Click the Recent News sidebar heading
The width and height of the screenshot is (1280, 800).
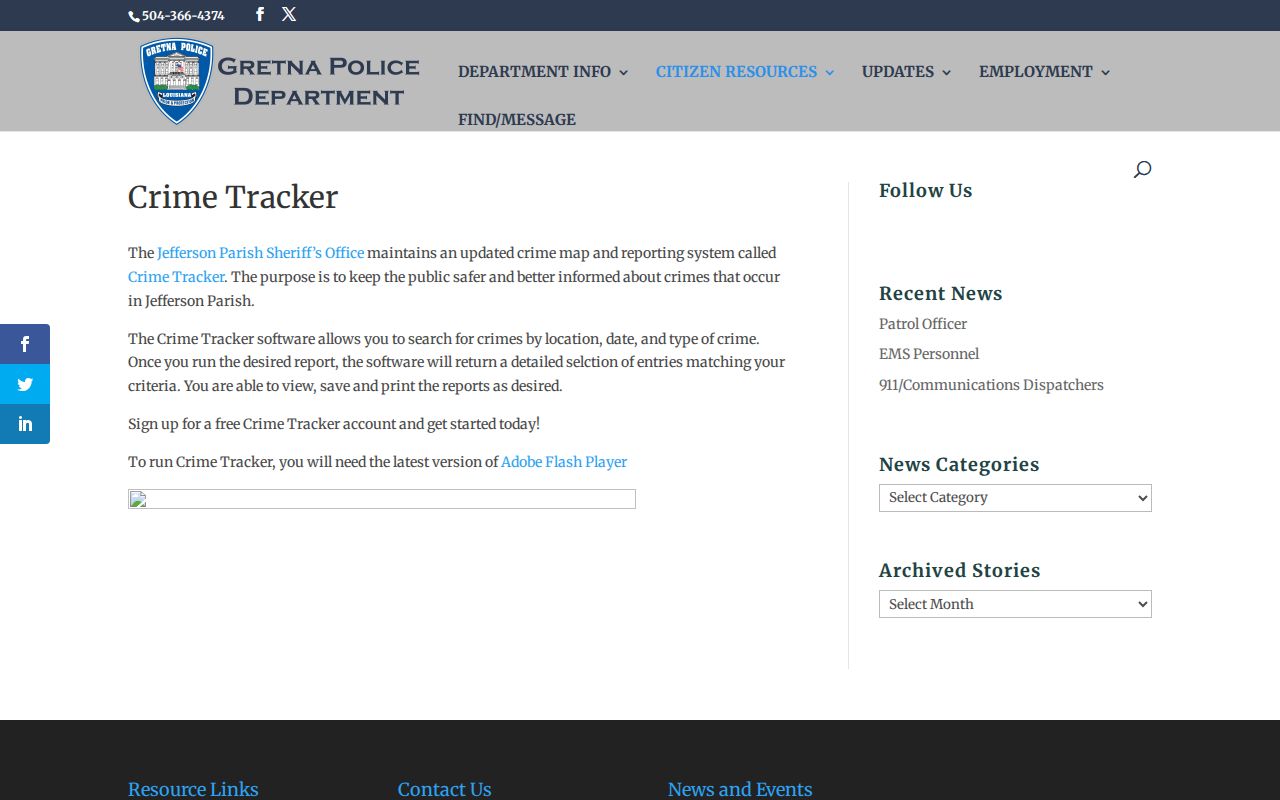940,294
